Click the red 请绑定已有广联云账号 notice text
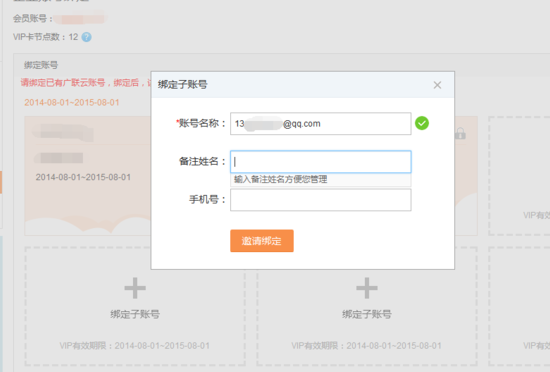550x372 pixels. coord(86,83)
